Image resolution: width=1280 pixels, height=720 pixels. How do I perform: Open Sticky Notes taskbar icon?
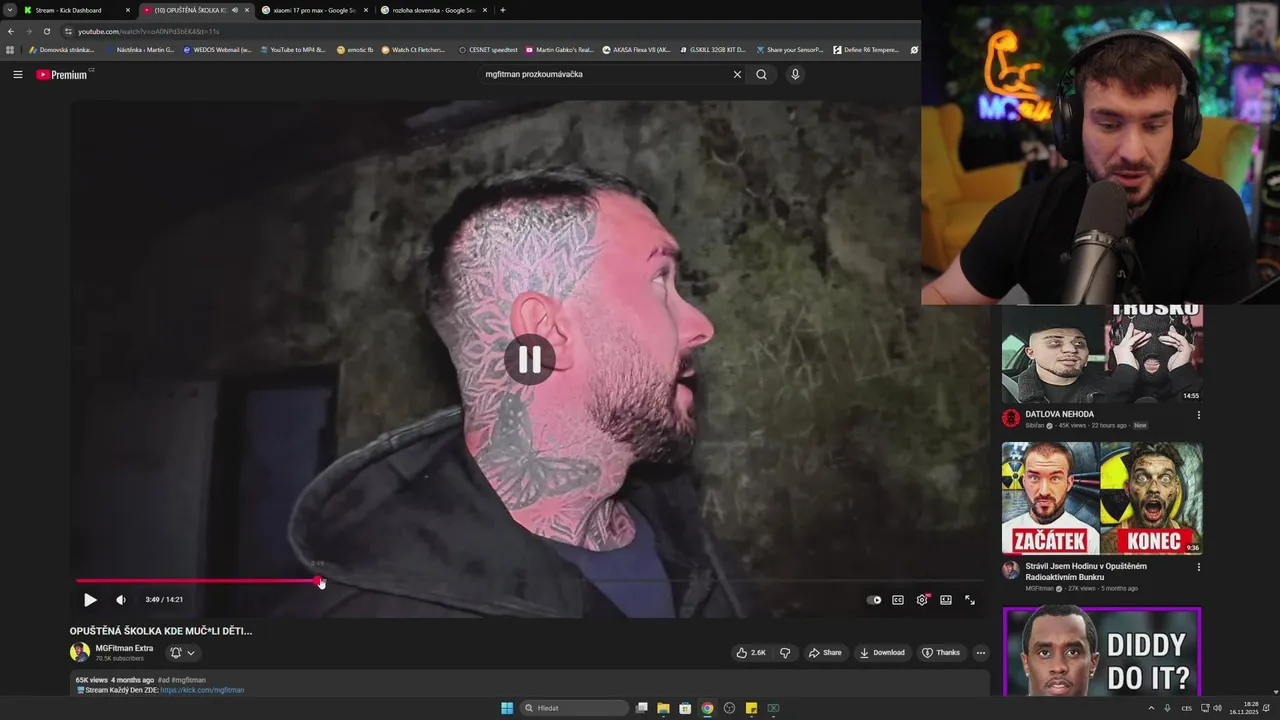click(x=751, y=708)
